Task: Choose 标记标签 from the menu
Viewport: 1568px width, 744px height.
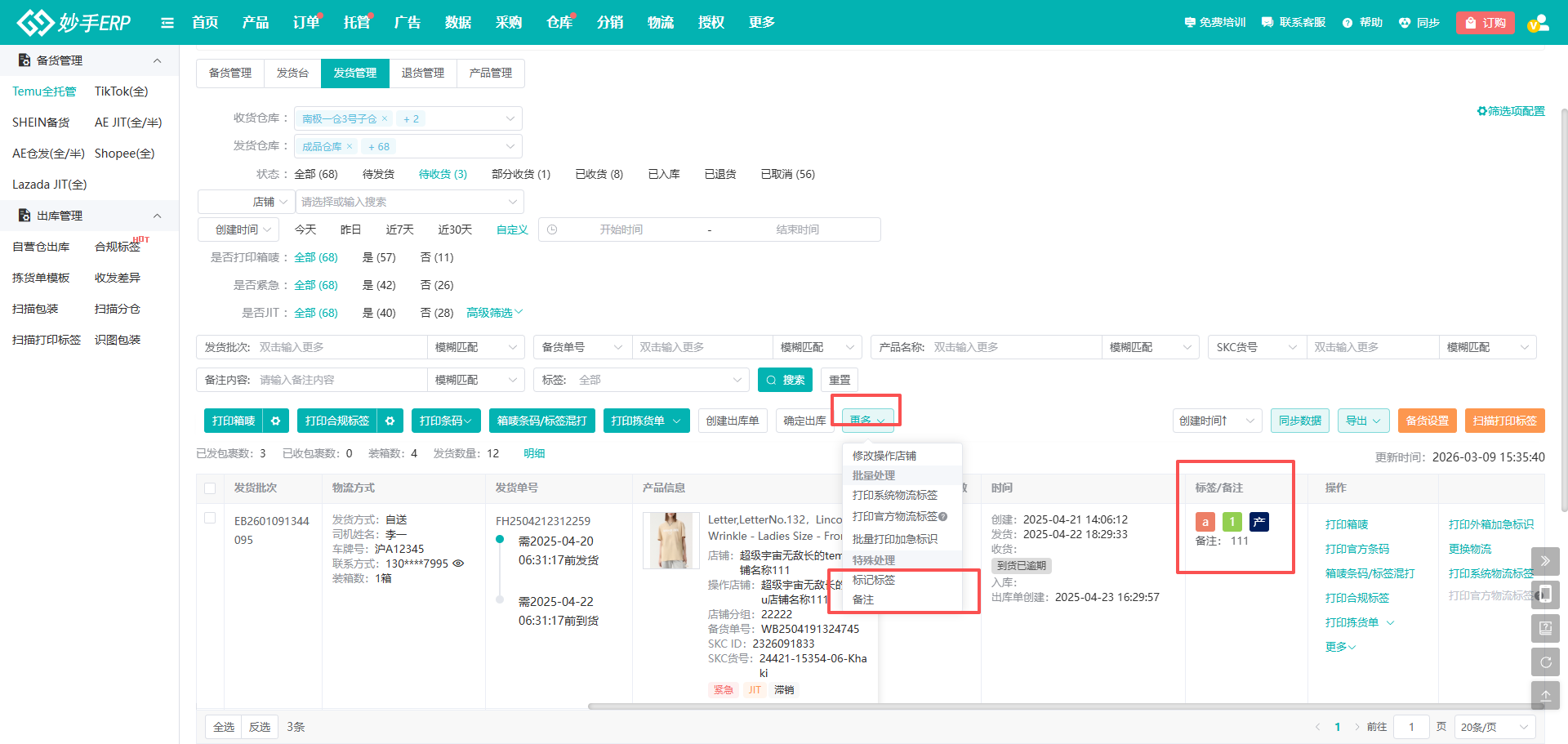Action: (x=875, y=580)
